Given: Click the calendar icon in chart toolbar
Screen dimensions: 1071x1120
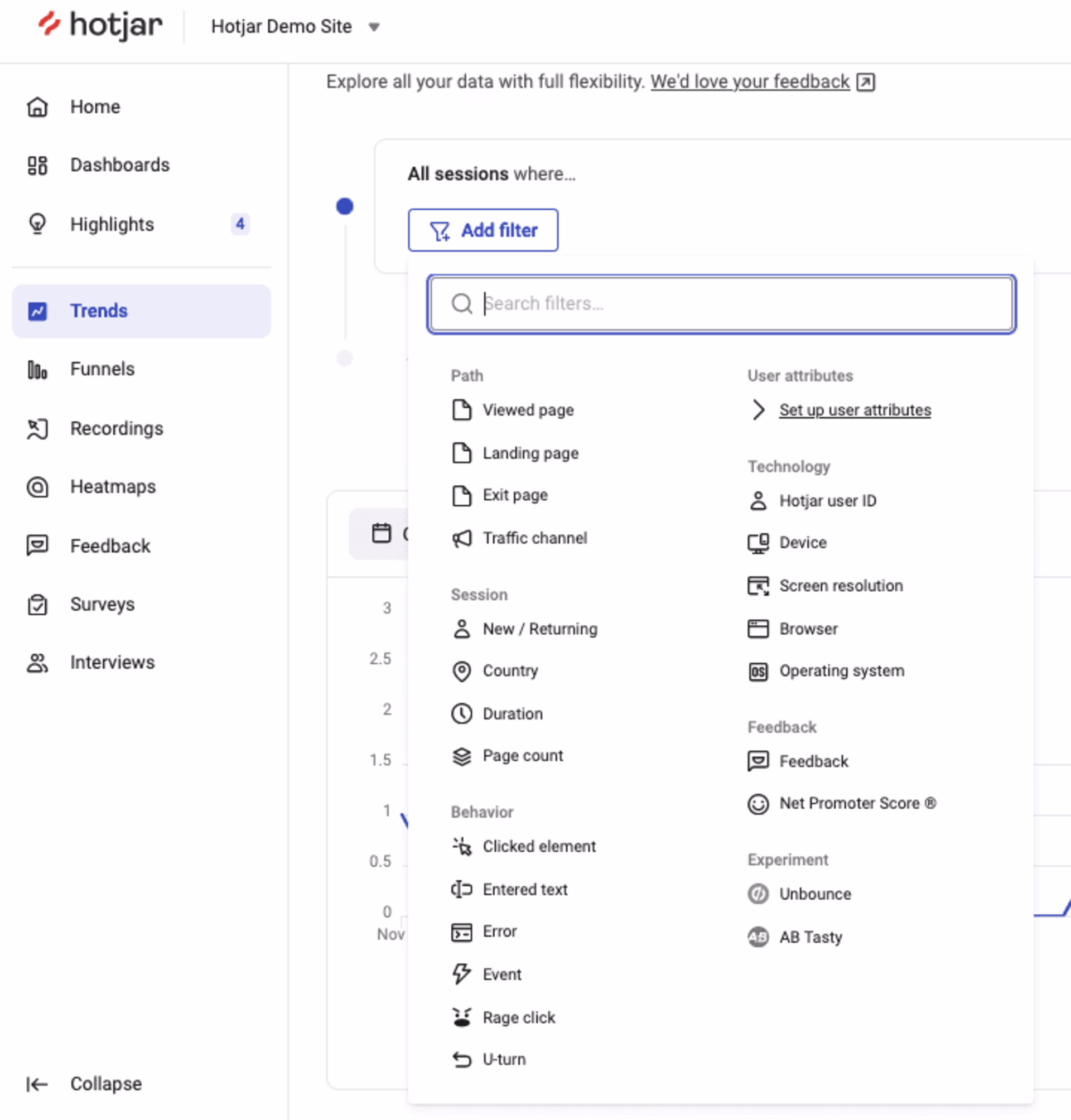Looking at the screenshot, I should click(382, 533).
